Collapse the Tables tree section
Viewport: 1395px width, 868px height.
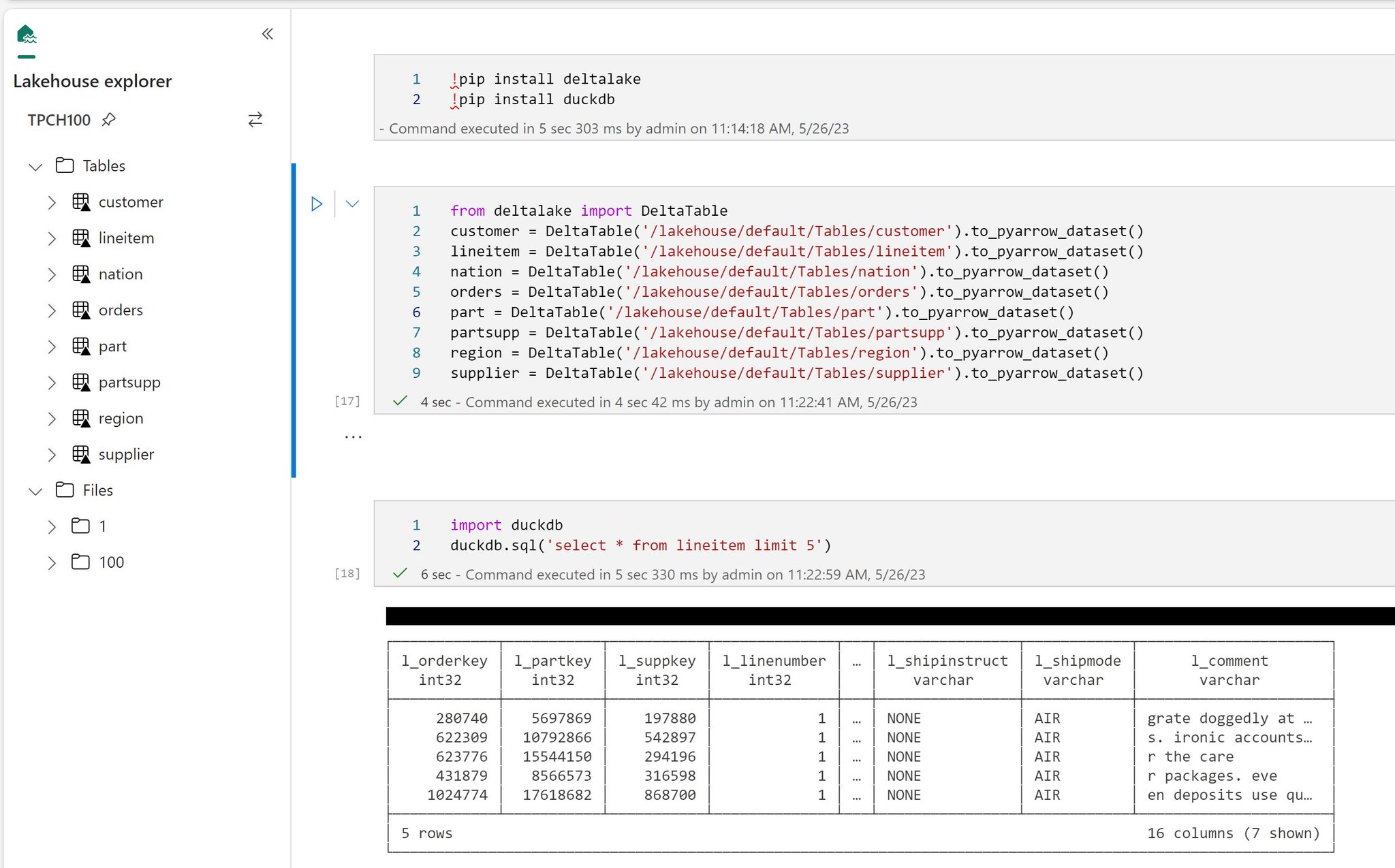pos(35,166)
